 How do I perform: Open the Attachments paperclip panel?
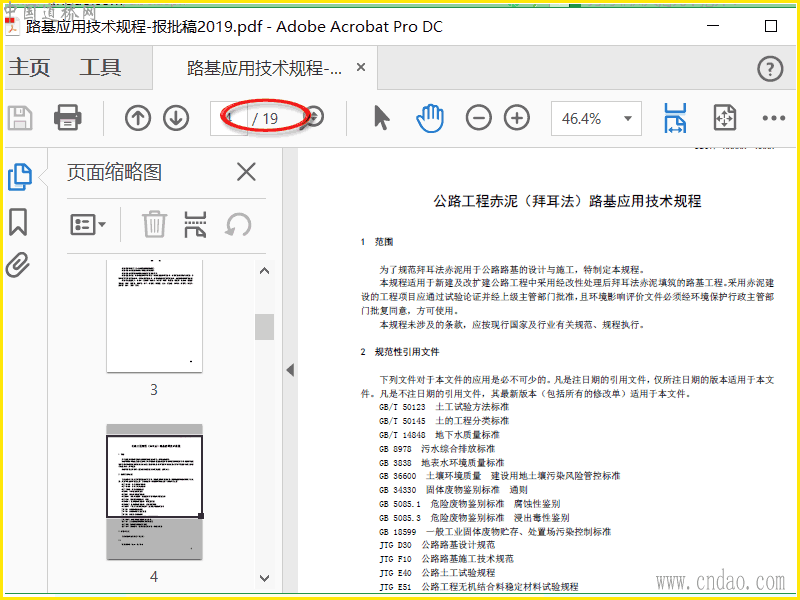click(x=18, y=265)
